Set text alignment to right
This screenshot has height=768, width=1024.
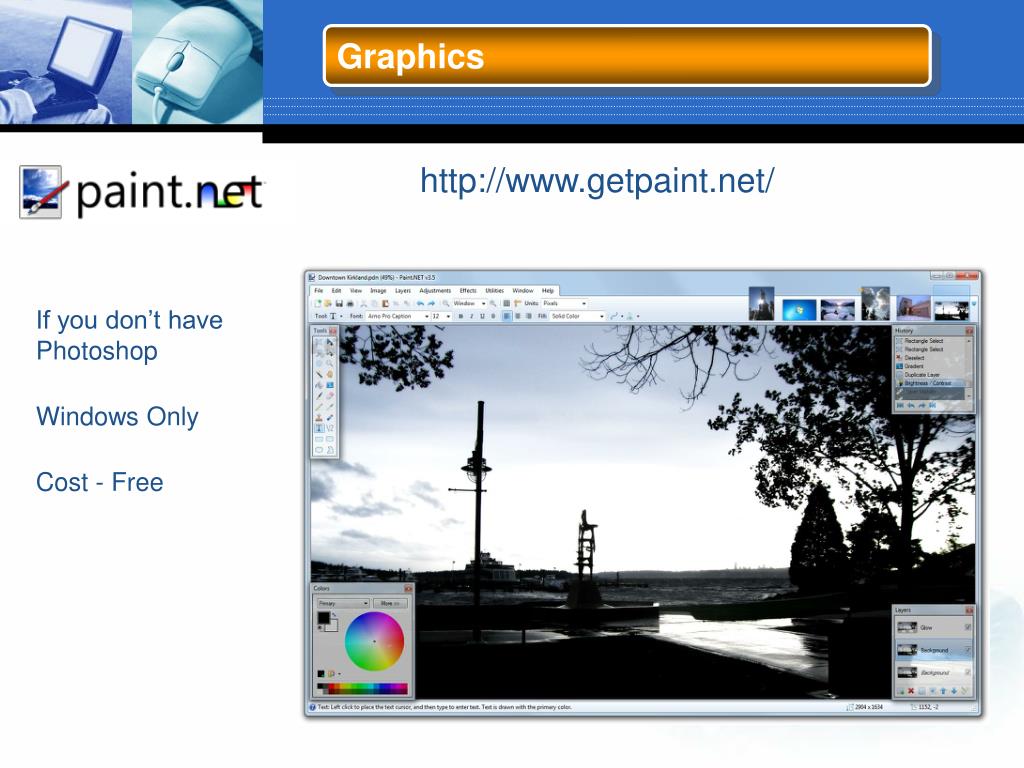pos(528,316)
